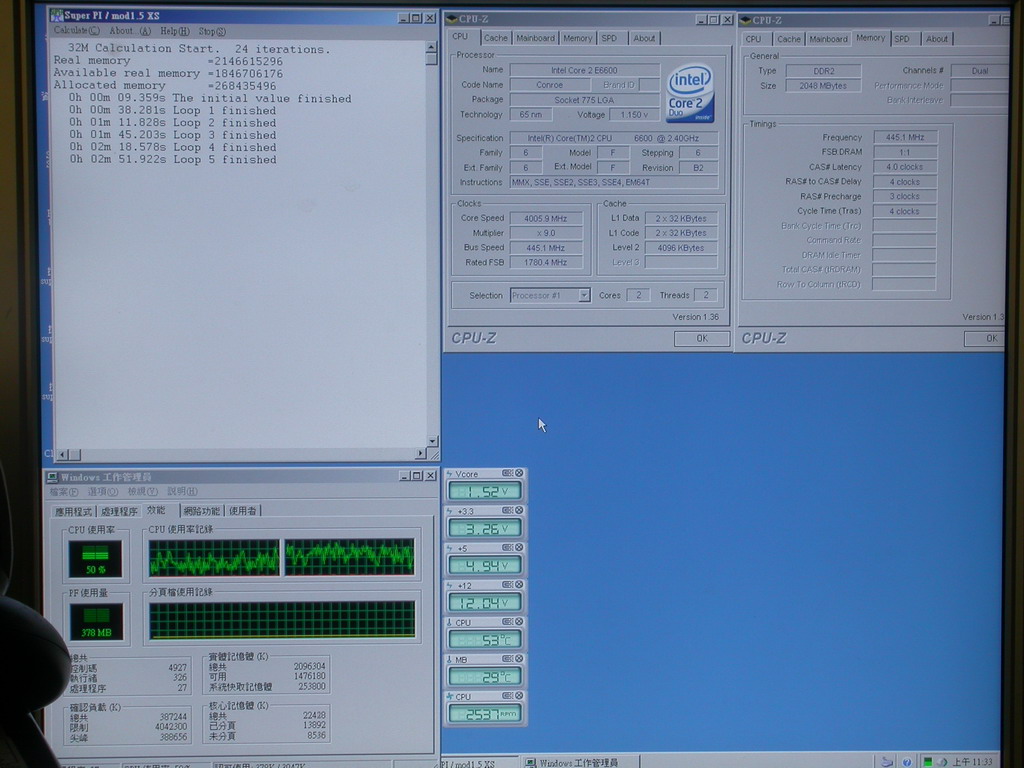
Task: Open the 選項(O) menu in Task Manager
Action: [103, 492]
